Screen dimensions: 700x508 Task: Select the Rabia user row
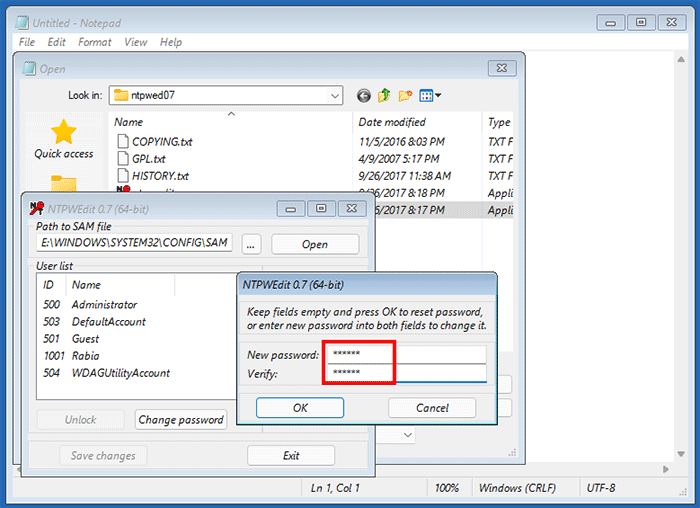click(137, 356)
